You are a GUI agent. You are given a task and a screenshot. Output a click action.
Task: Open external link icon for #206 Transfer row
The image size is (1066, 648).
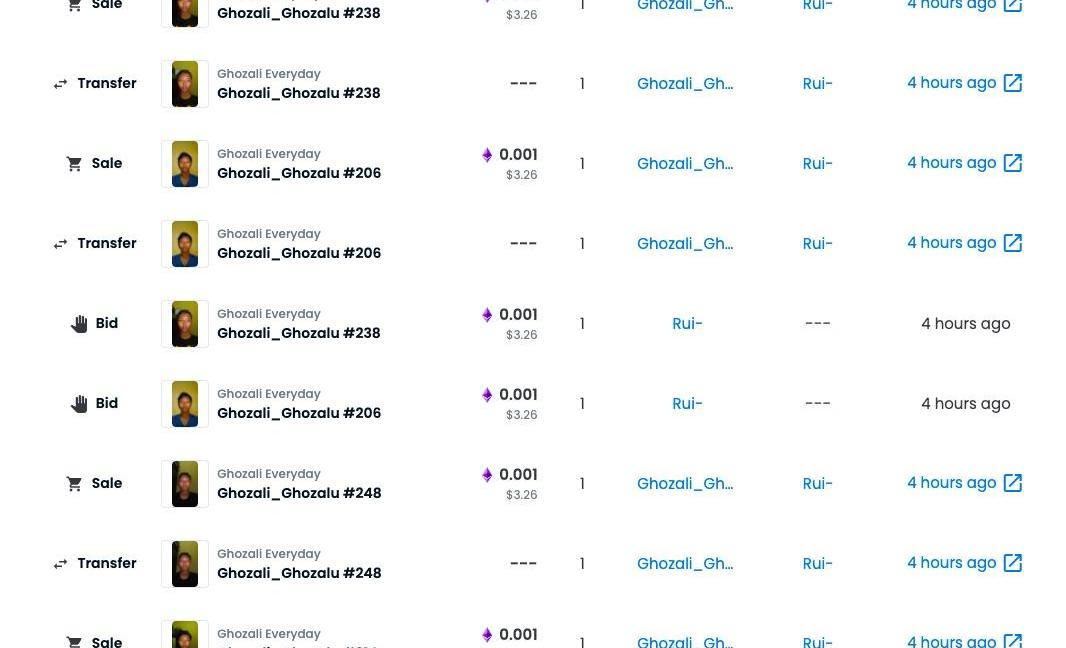[x=1012, y=243]
